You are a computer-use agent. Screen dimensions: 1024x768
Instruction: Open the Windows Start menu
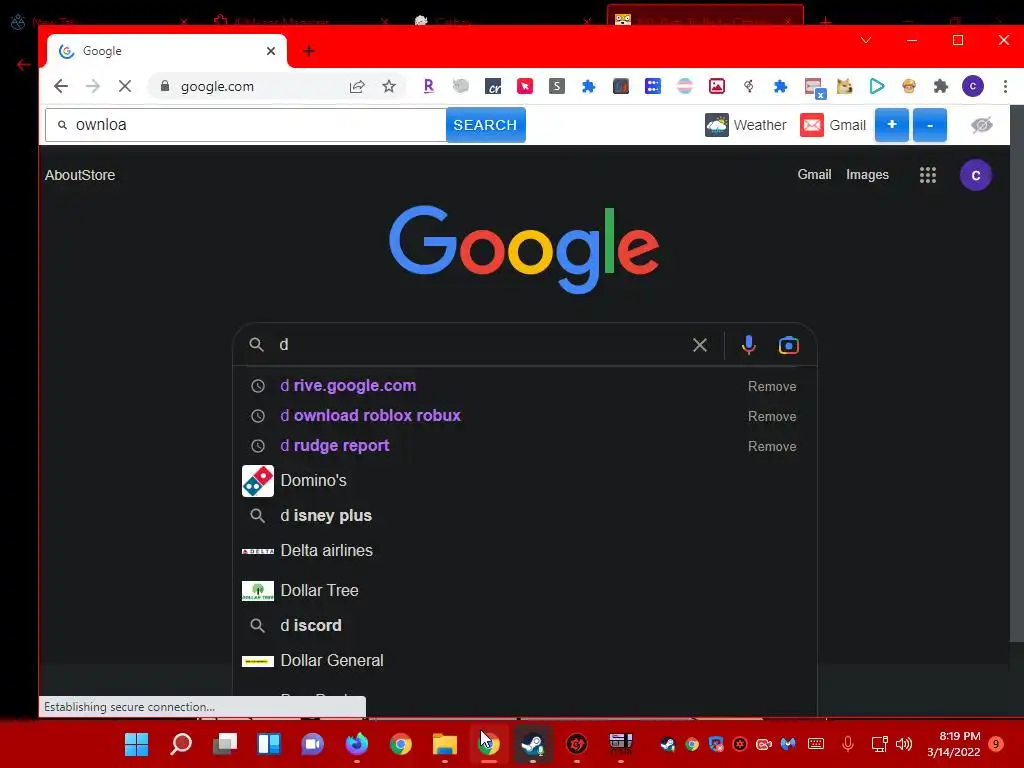136,744
